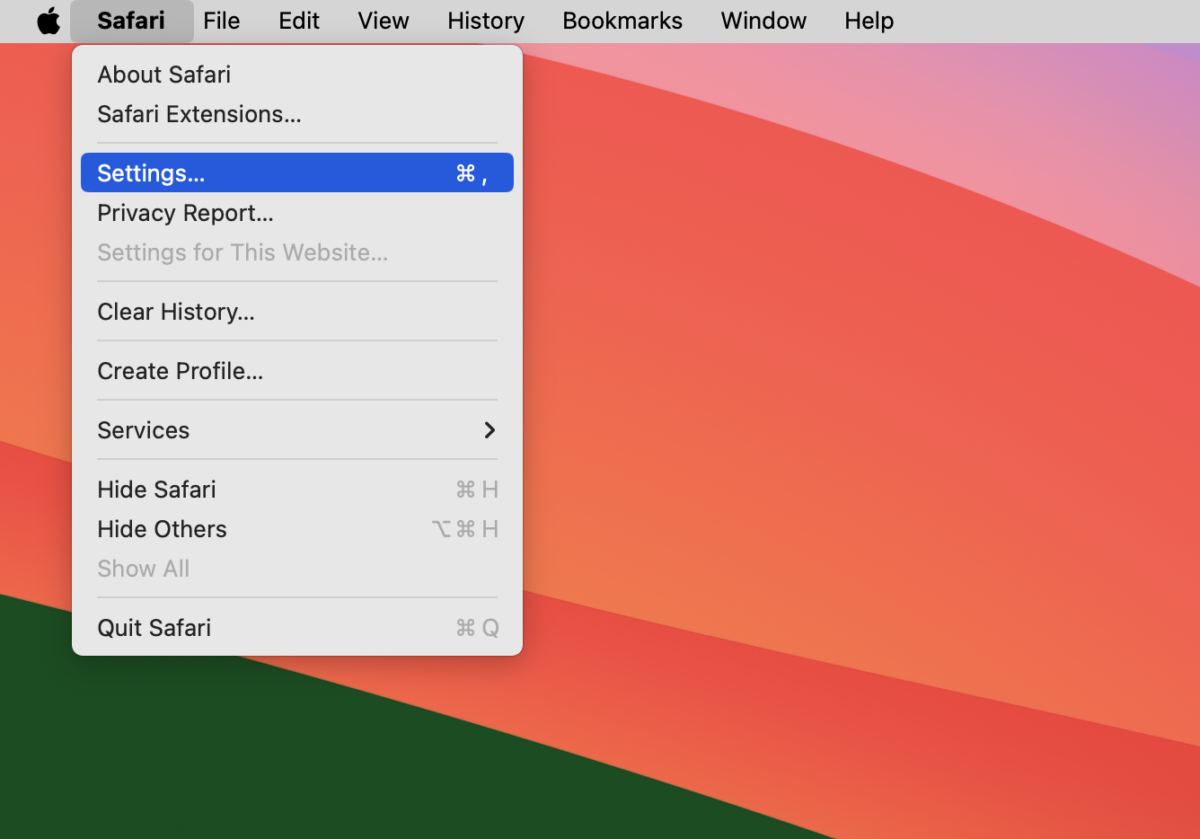
Task: Open the Window menu
Action: coord(763,21)
